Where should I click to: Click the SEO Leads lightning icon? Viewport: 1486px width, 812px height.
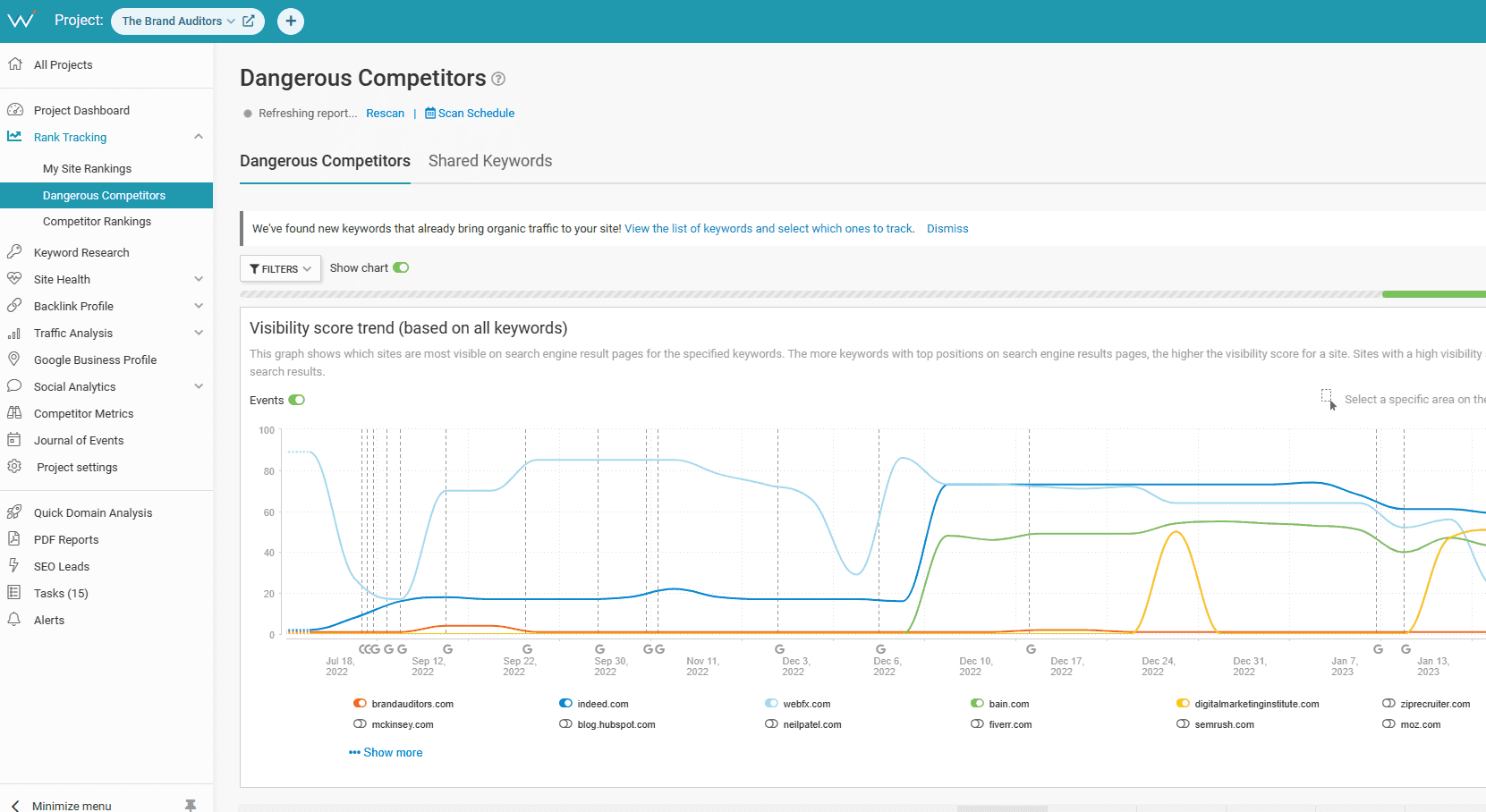coord(14,566)
